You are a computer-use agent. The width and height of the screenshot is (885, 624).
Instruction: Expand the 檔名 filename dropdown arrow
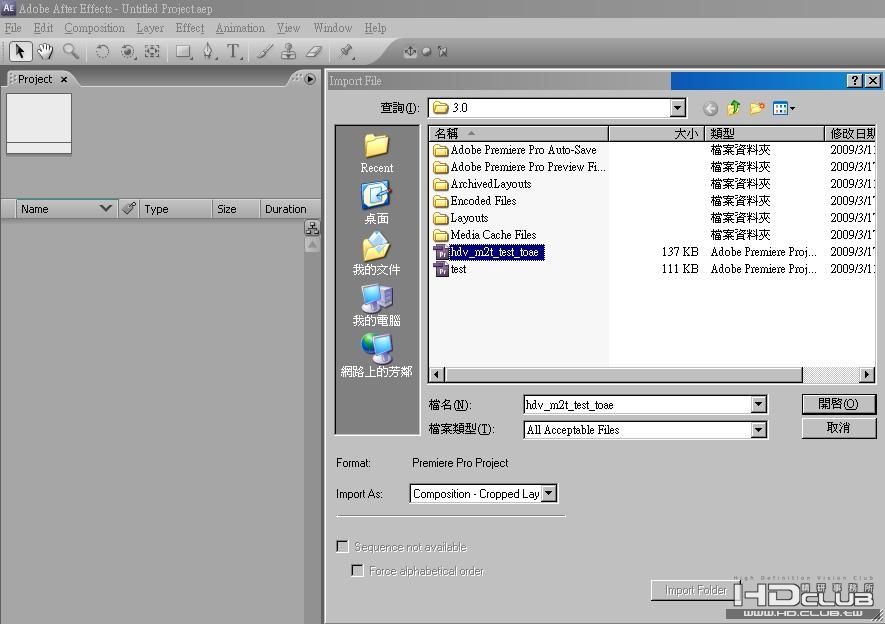pos(759,404)
